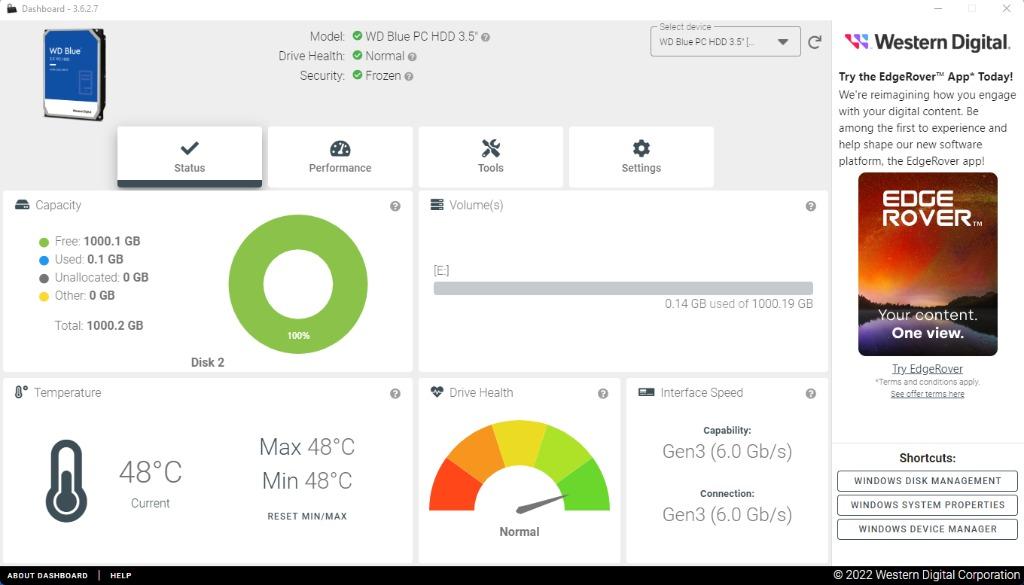Open the Drive Health panel help icon
The height and width of the screenshot is (585, 1024).
(603, 394)
